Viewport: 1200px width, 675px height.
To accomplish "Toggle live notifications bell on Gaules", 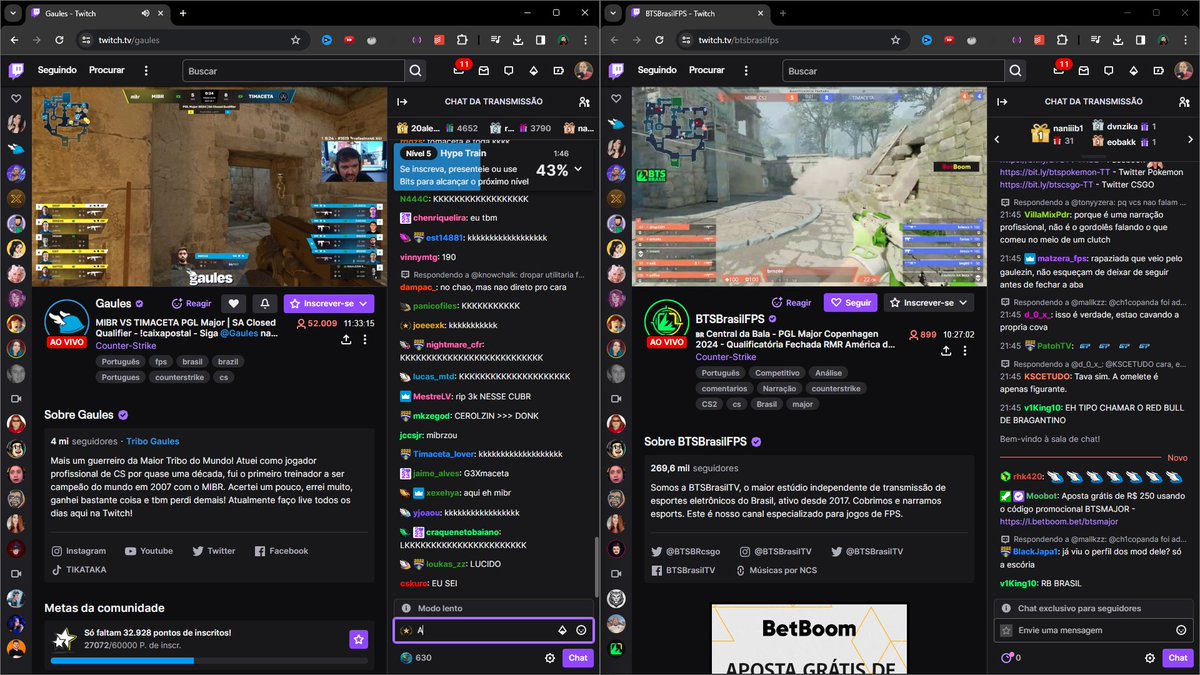I will click(x=263, y=303).
